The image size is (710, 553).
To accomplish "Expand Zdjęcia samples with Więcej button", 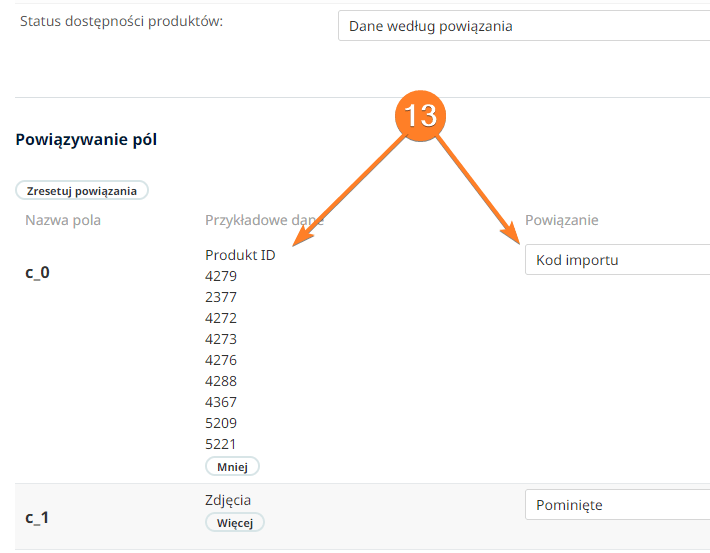I will [235, 523].
